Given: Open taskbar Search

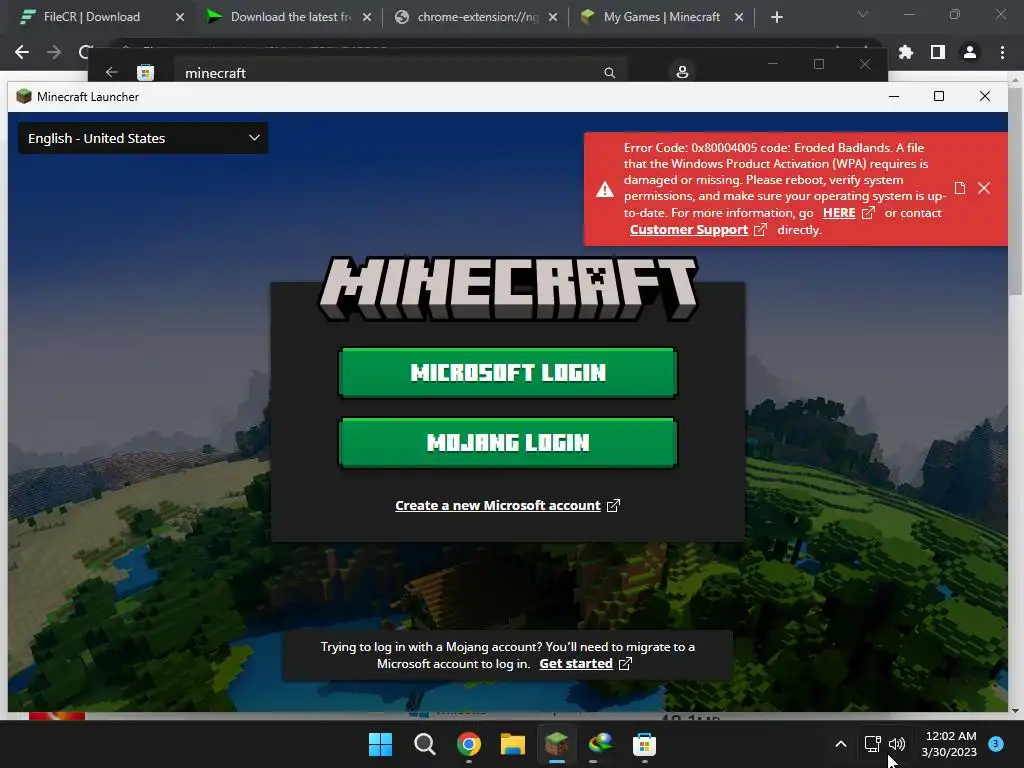Looking at the screenshot, I should click(424, 744).
